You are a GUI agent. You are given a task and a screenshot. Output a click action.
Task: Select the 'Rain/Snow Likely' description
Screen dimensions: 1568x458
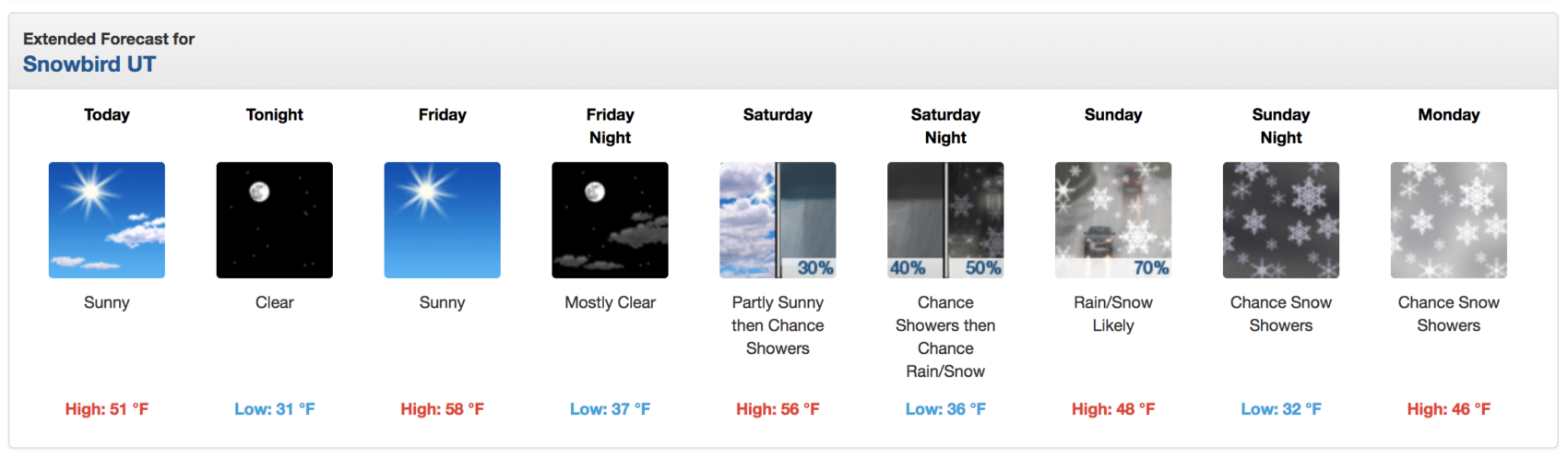(x=1113, y=314)
